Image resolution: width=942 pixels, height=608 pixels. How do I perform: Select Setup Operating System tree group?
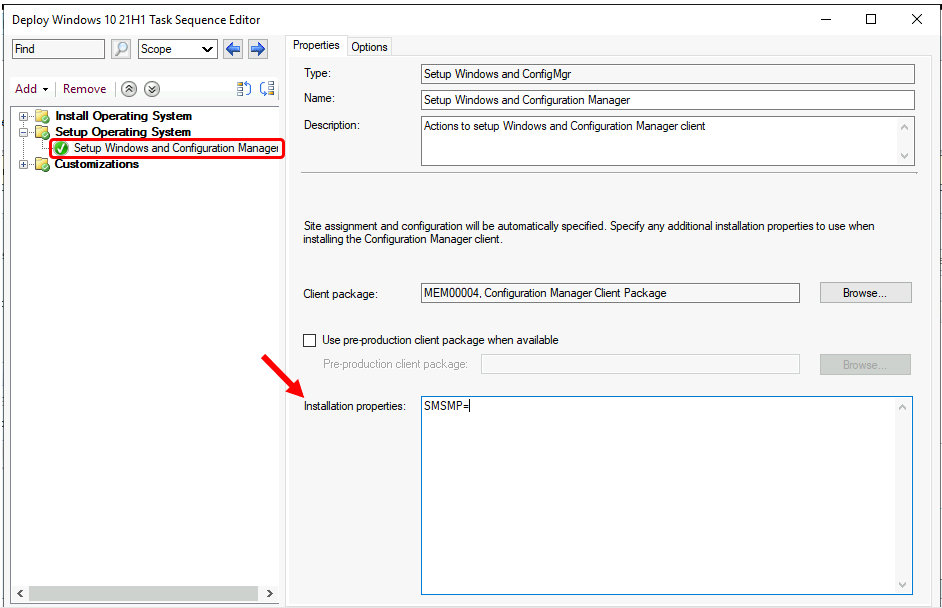(123, 132)
